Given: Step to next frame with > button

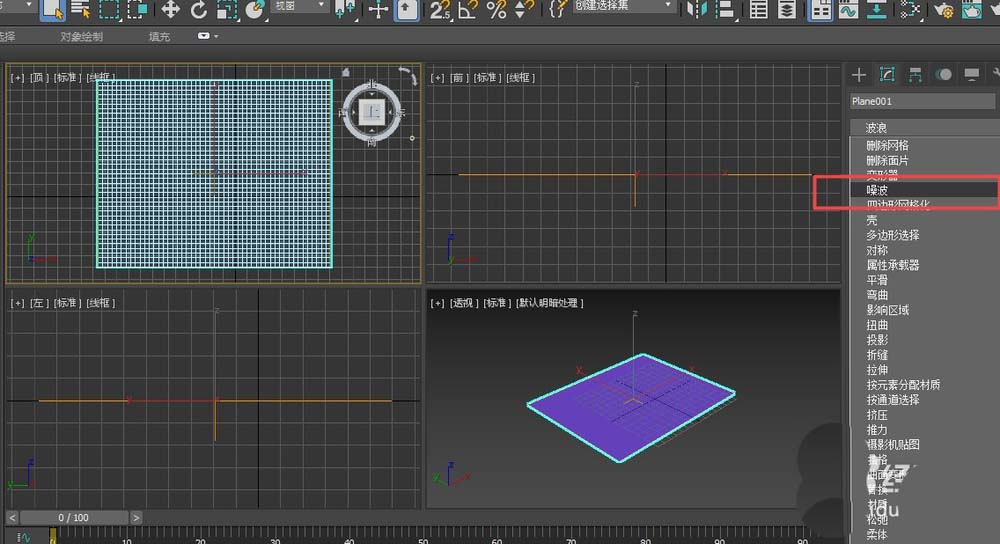Looking at the screenshot, I should point(136,517).
